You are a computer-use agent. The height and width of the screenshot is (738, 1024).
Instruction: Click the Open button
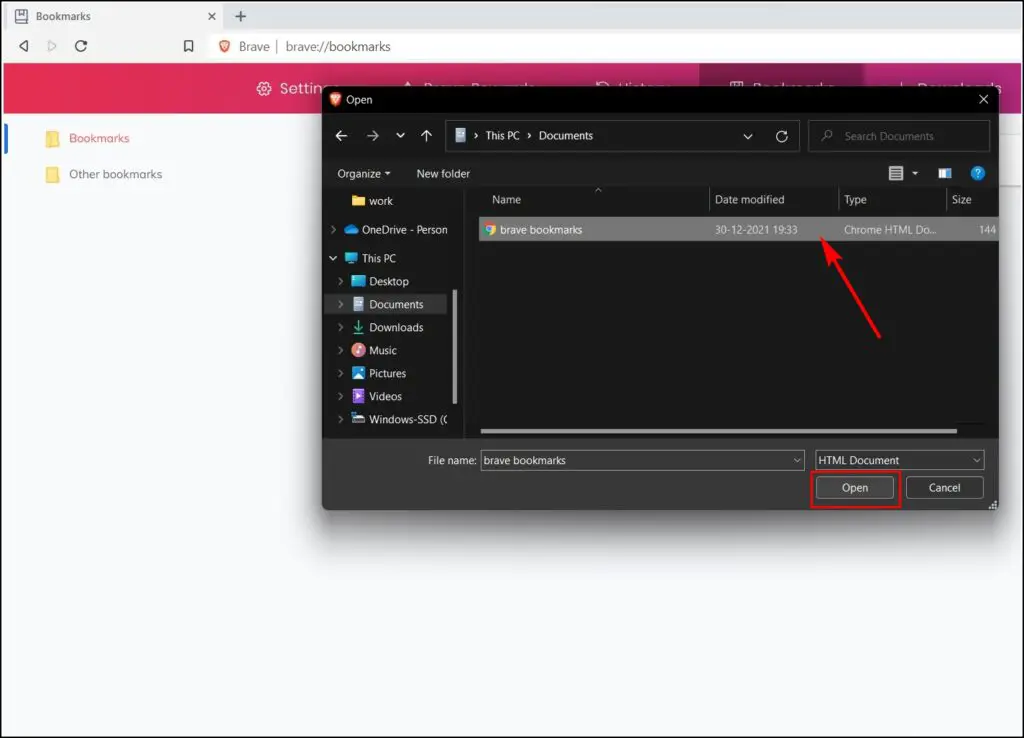coord(854,488)
